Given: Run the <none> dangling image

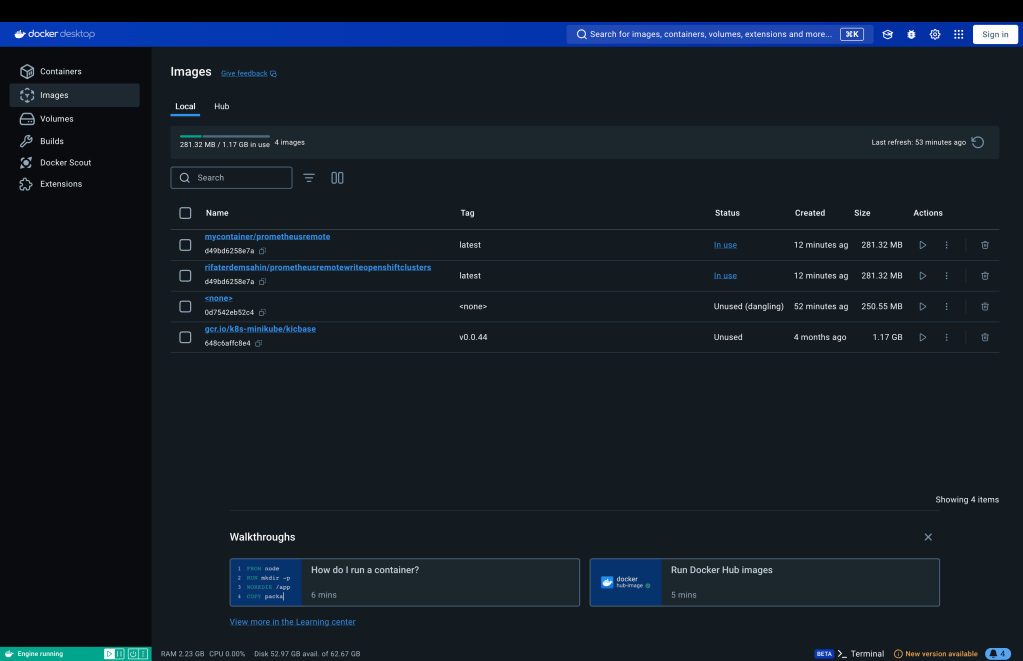Looking at the screenshot, I should tap(923, 307).
